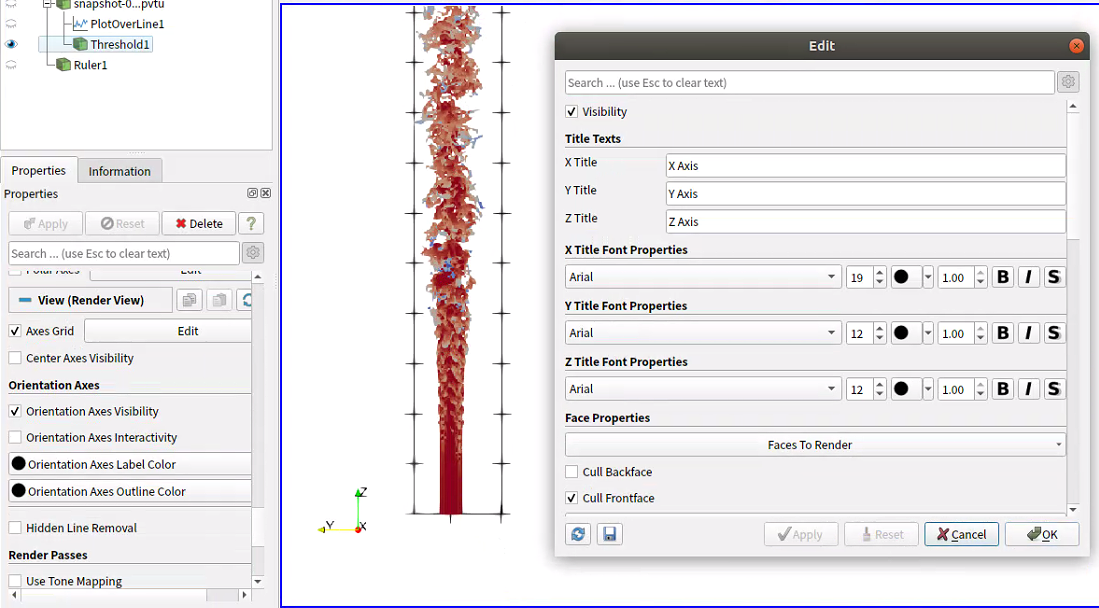Toggle bold for X Title font

point(1003,278)
